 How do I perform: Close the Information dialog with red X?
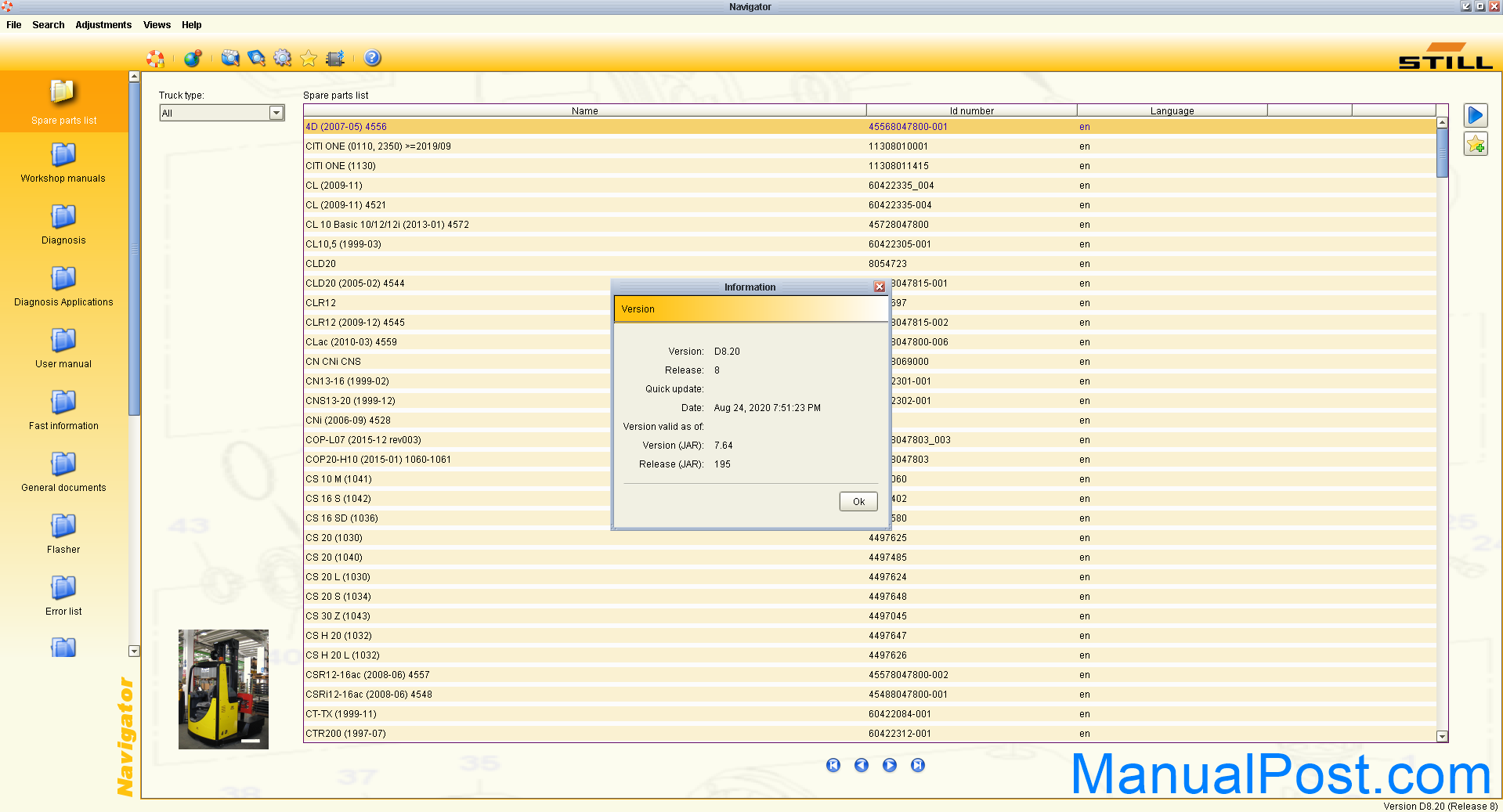click(880, 287)
